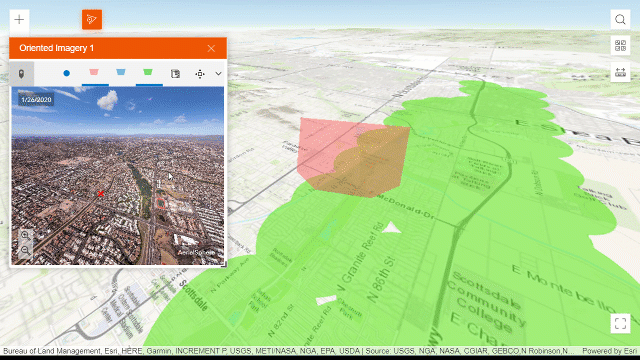Click the navigation crosshair tool icon
This screenshot has width=640, height=360.
[200, 74]
